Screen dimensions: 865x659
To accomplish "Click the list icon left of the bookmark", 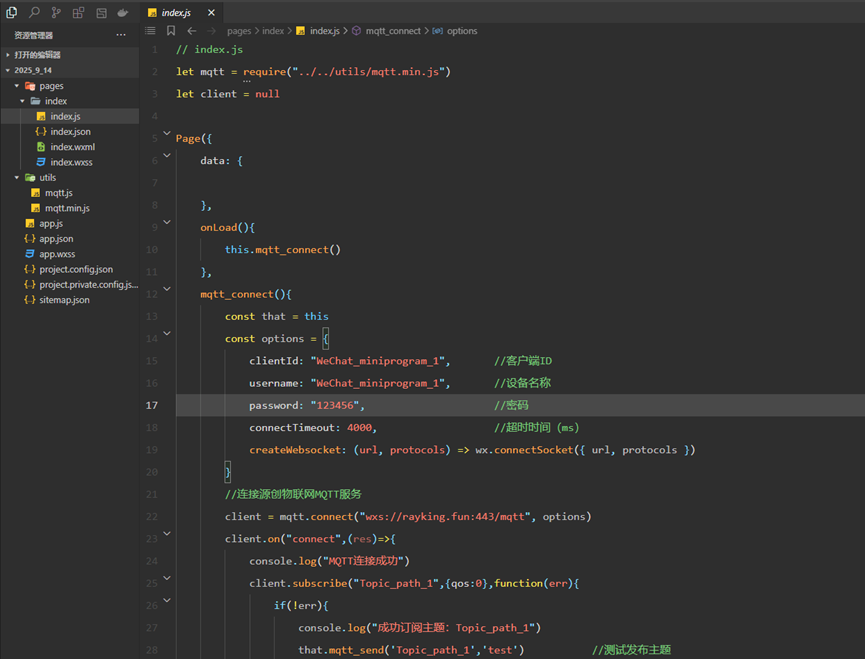I will click(x=151, y=31).
